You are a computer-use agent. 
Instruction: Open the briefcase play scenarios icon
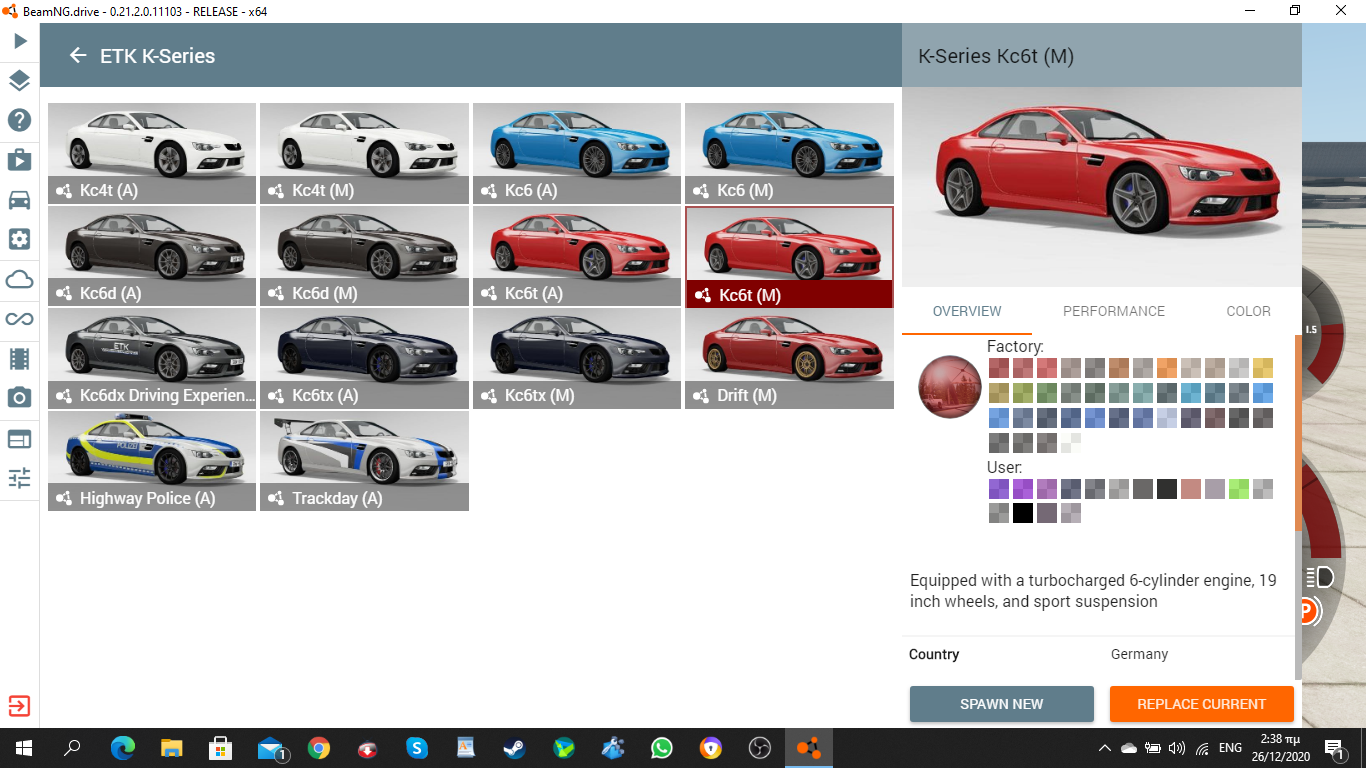coord(20,160)
